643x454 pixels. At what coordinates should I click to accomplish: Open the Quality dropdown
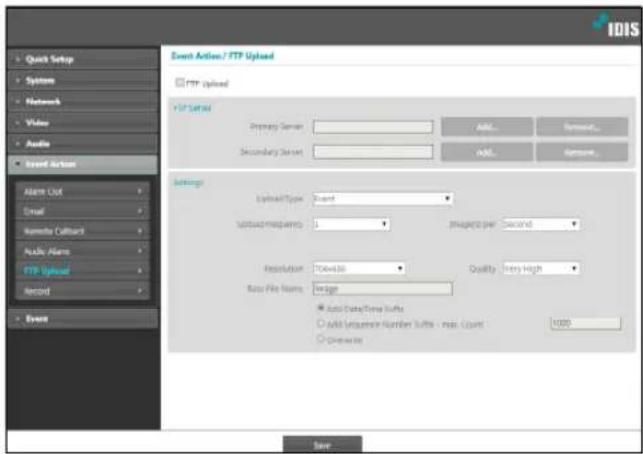[541, 269]
